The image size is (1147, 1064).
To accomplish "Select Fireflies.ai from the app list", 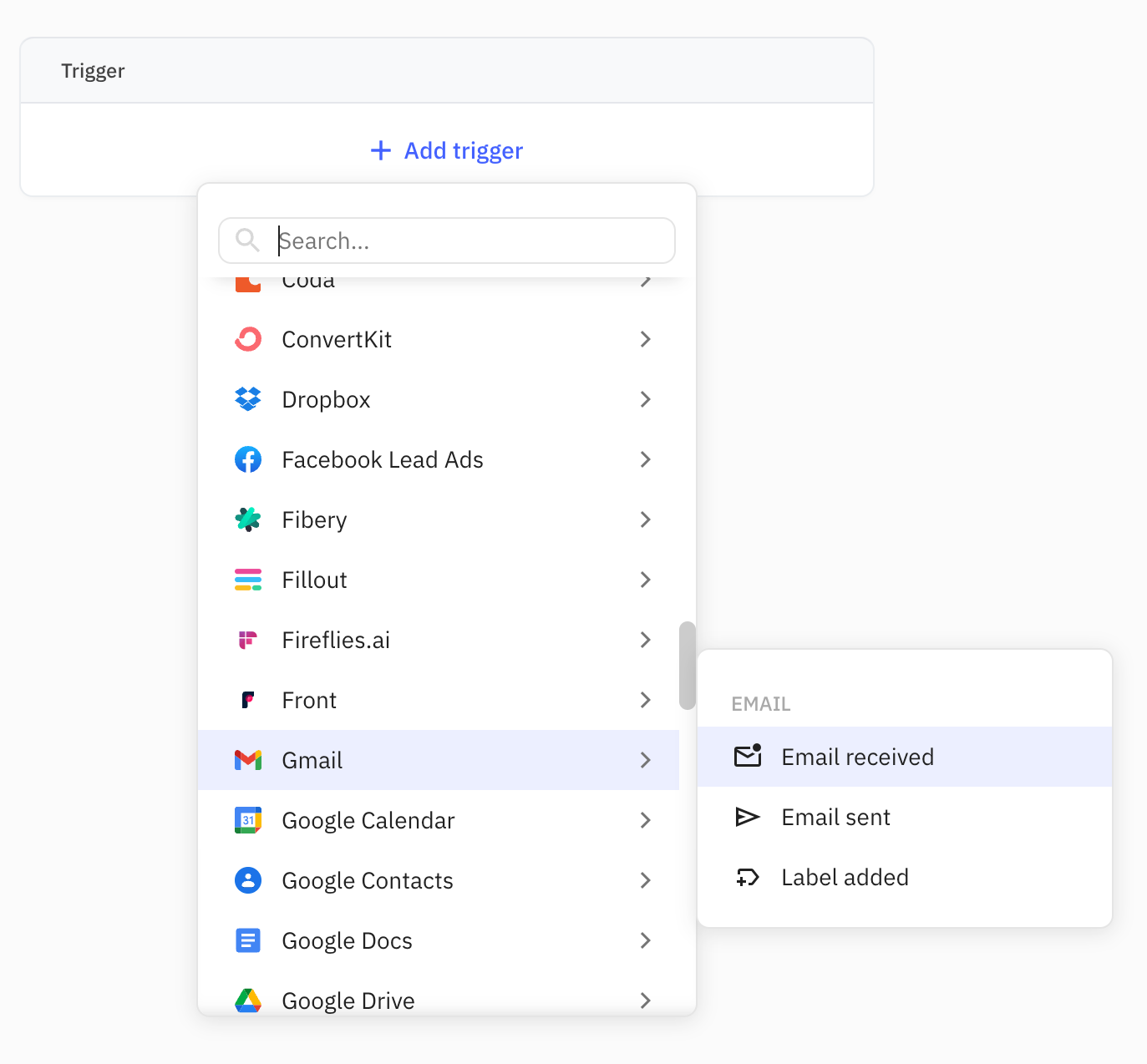I will click(439, 640).
